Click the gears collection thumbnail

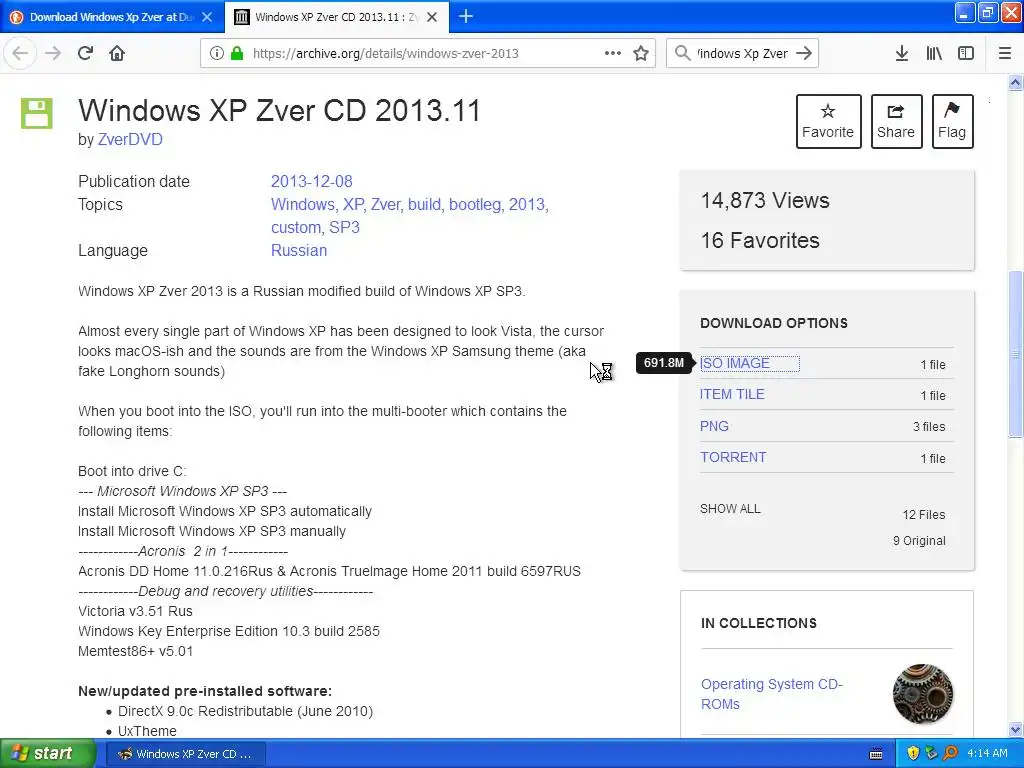point(923,694)
